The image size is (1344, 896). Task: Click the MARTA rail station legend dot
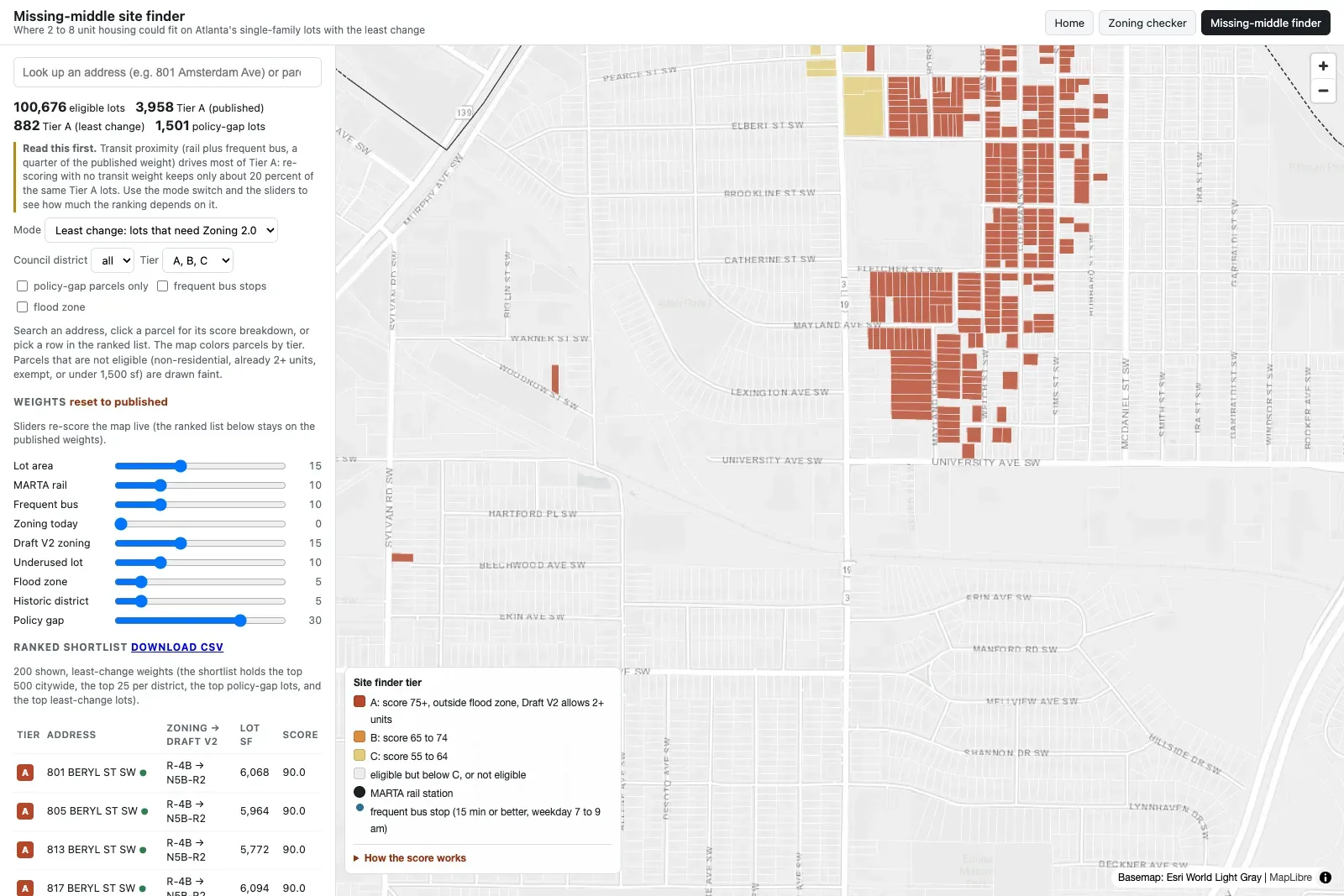360,792
